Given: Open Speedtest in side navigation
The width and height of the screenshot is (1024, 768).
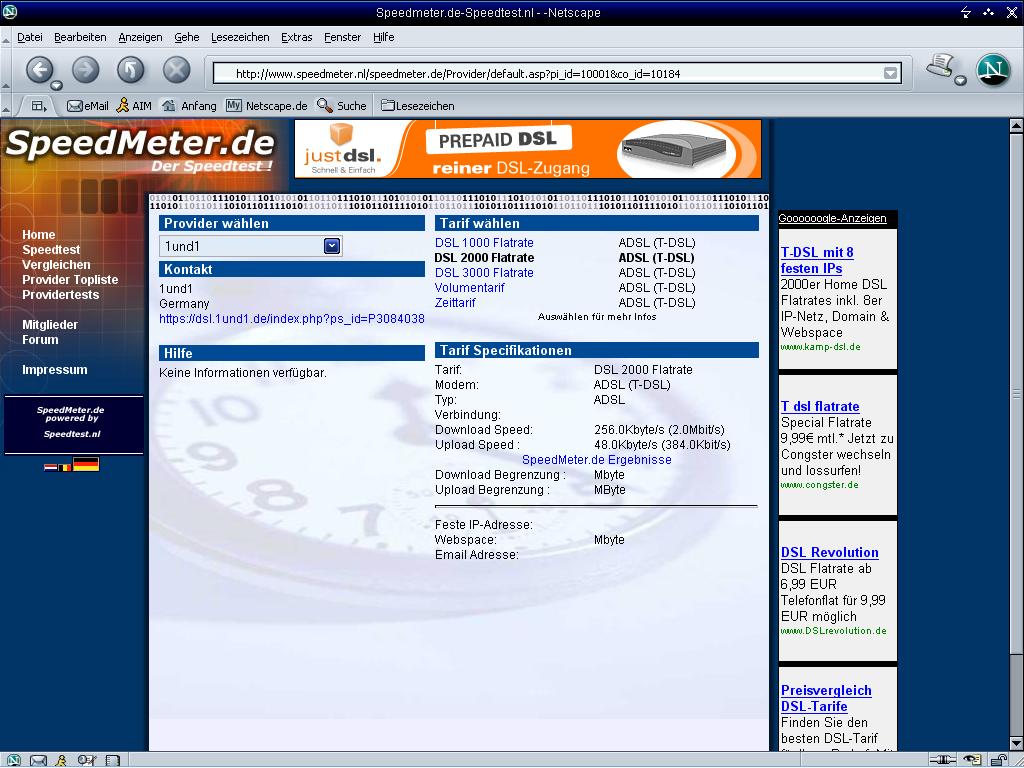Looking at the screenshot, I should pos(51,249).
